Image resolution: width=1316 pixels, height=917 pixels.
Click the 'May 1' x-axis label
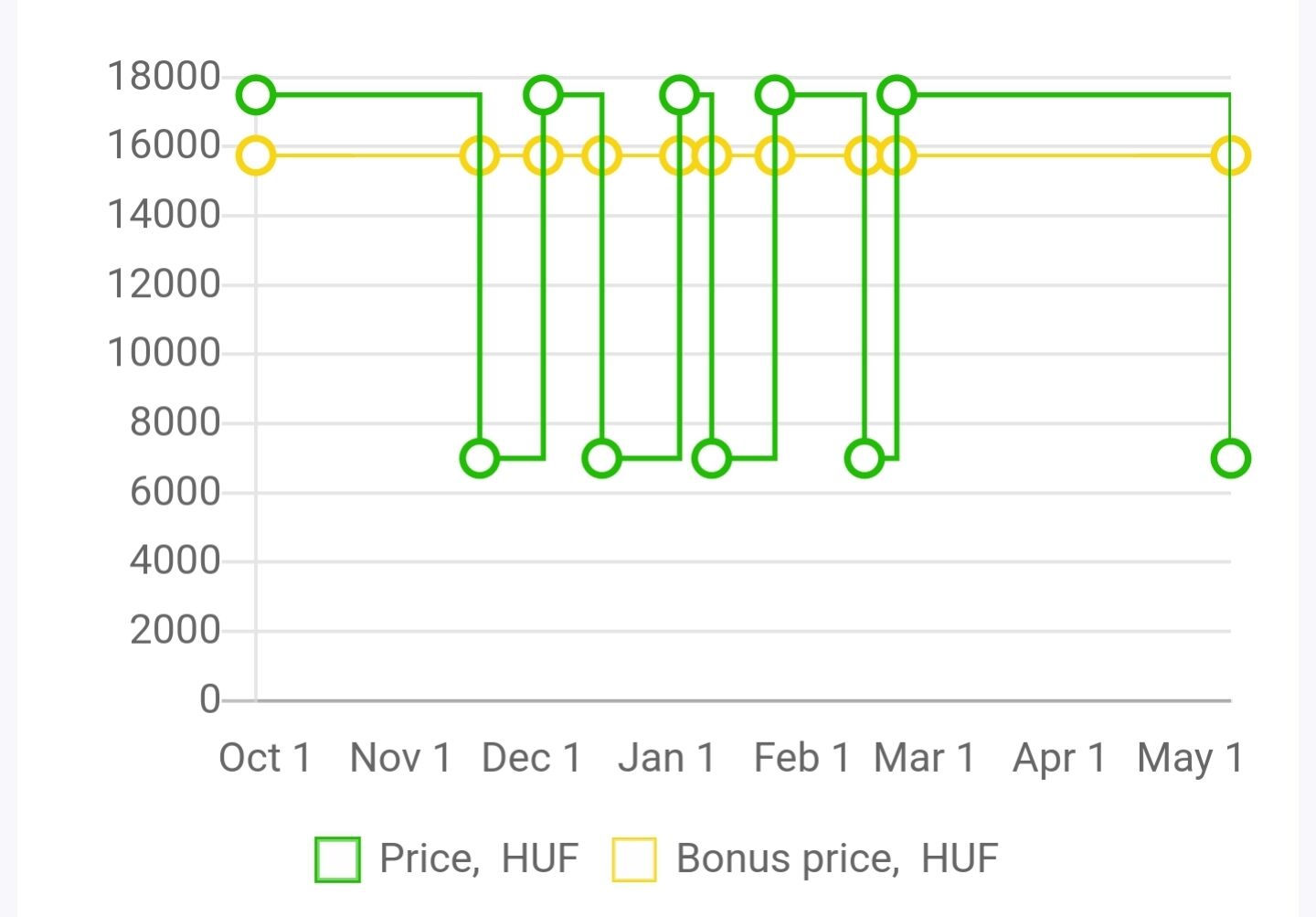click(1191, 759)
